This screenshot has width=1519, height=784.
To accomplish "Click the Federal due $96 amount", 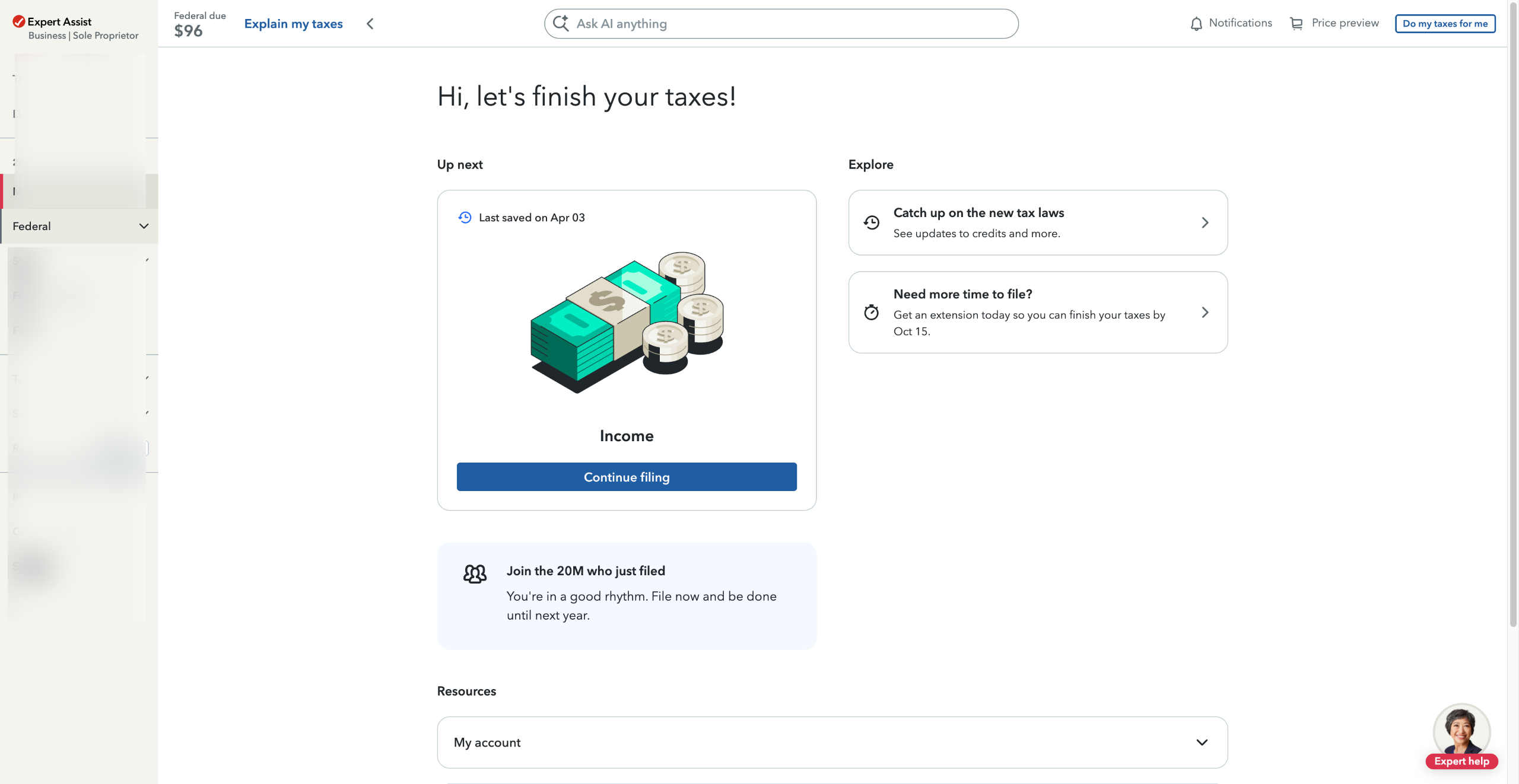I will pyautogui.click(x=189, y=31).
